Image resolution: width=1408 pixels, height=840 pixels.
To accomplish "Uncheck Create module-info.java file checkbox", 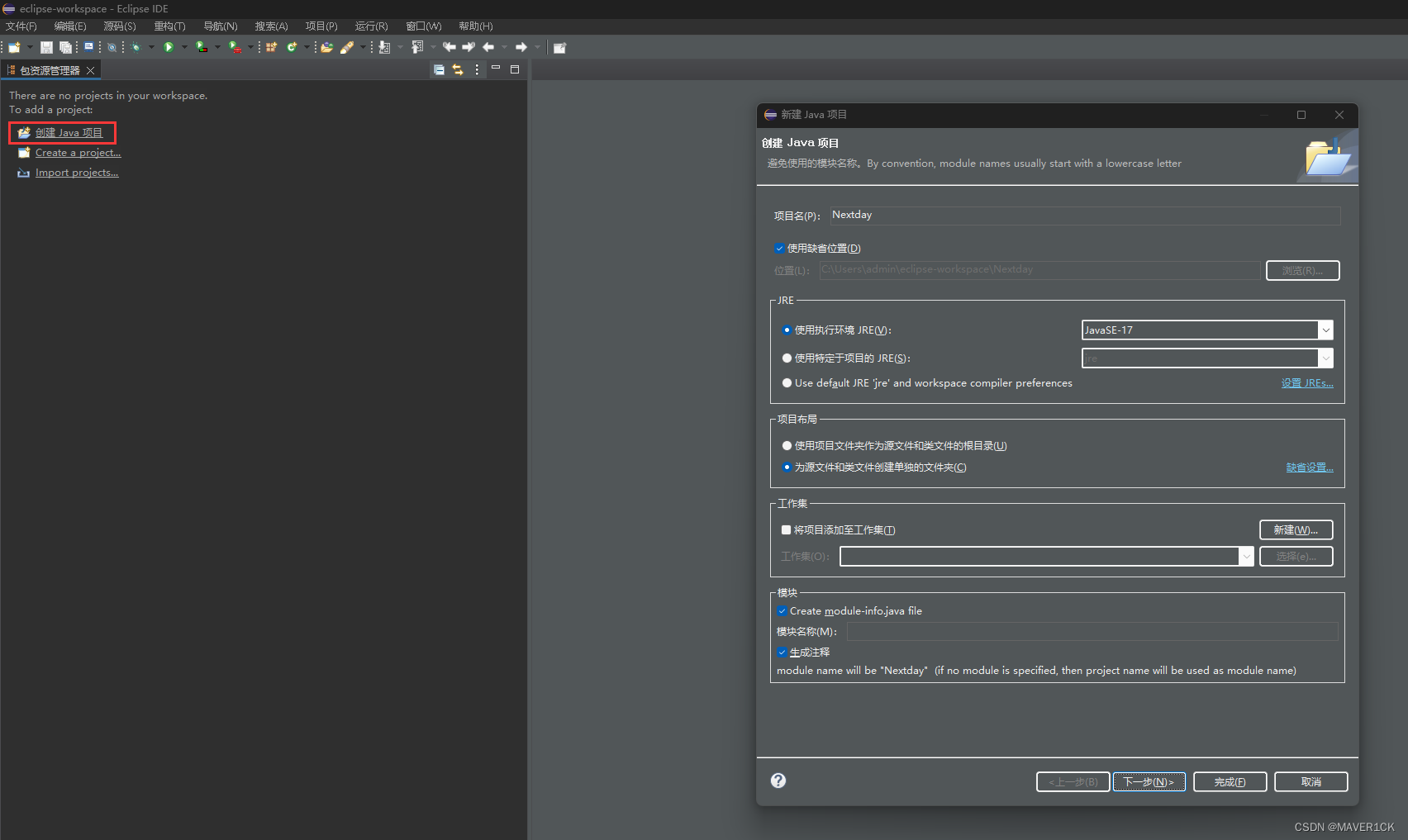I will click(782, 610).
